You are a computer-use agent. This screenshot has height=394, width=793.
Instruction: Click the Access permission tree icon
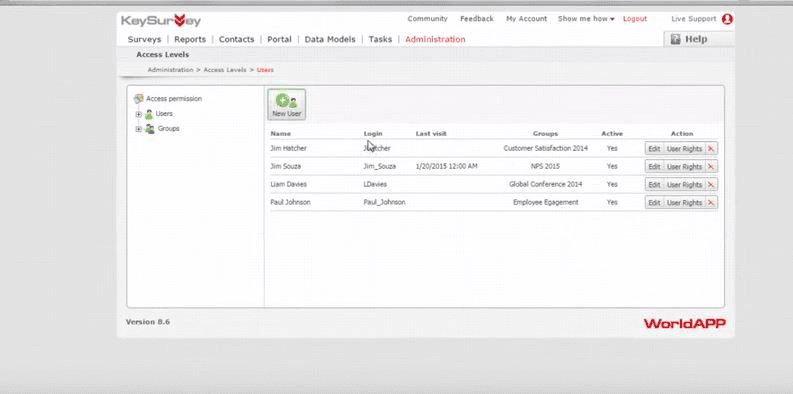138,99
